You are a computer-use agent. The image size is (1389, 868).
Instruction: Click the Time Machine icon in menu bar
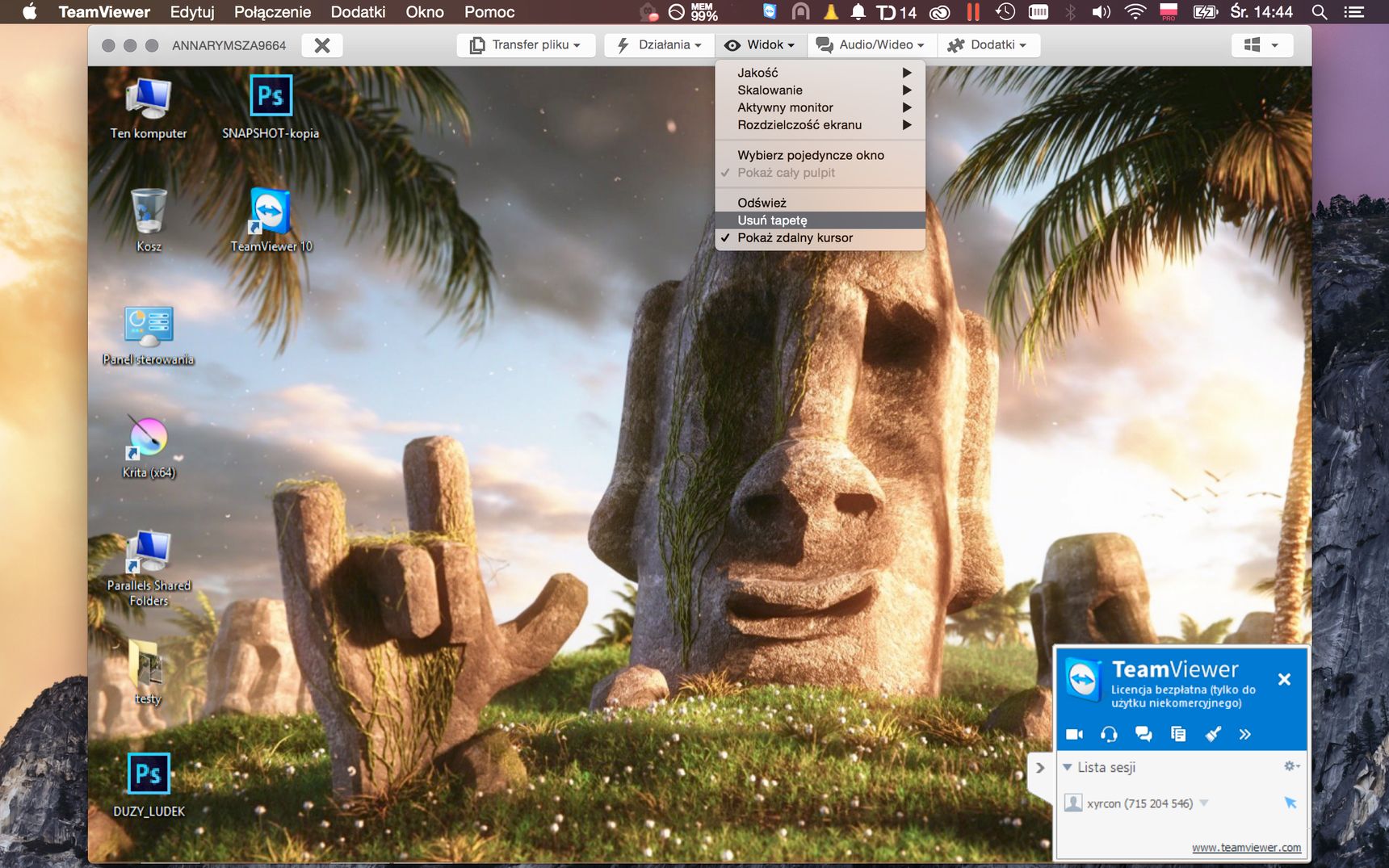(x=1005, y=12)
